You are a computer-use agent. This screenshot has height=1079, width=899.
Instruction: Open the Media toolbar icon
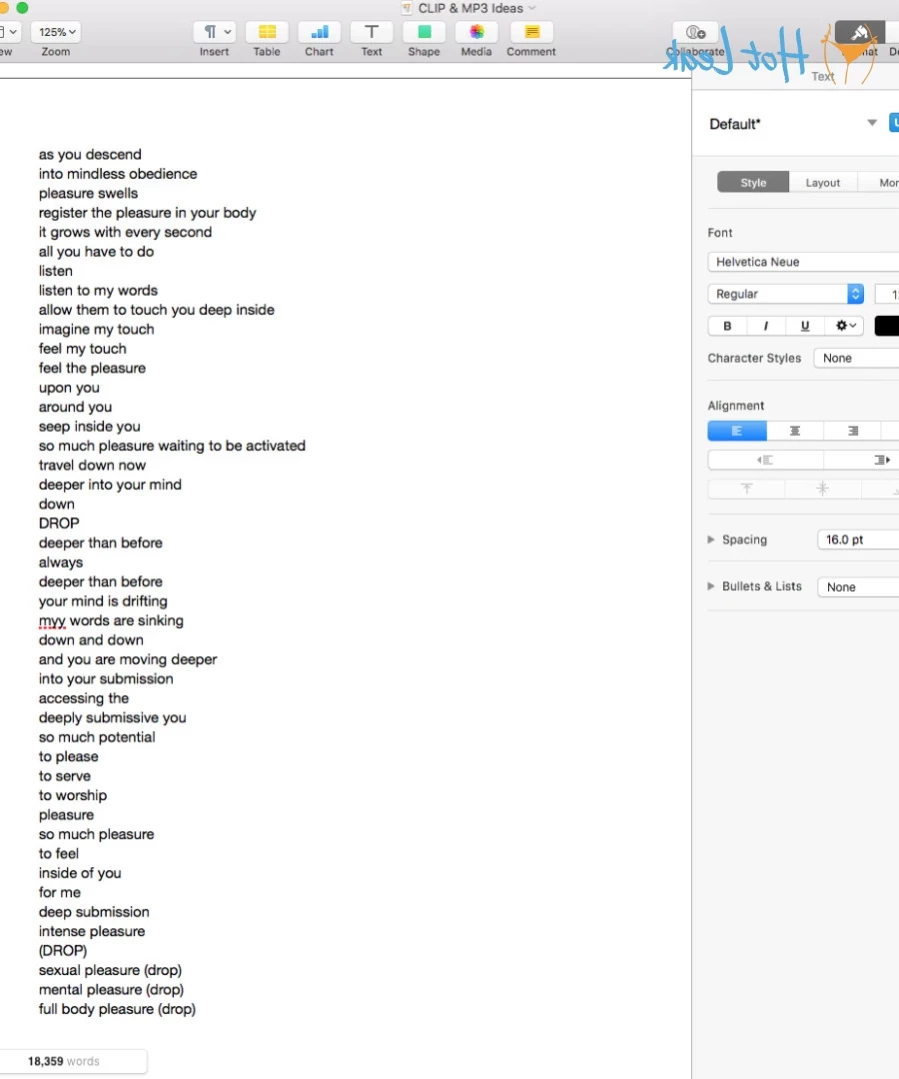[476, 32]
